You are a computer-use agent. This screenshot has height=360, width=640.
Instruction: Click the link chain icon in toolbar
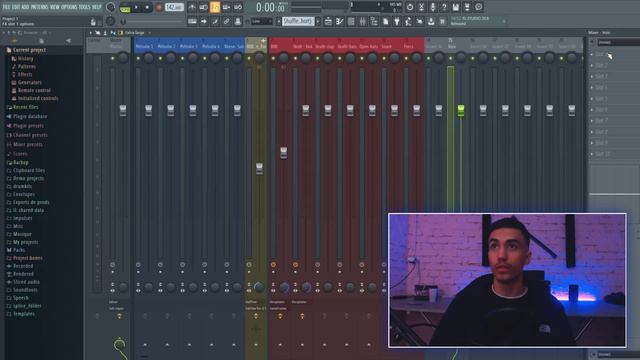coord(227,21)
